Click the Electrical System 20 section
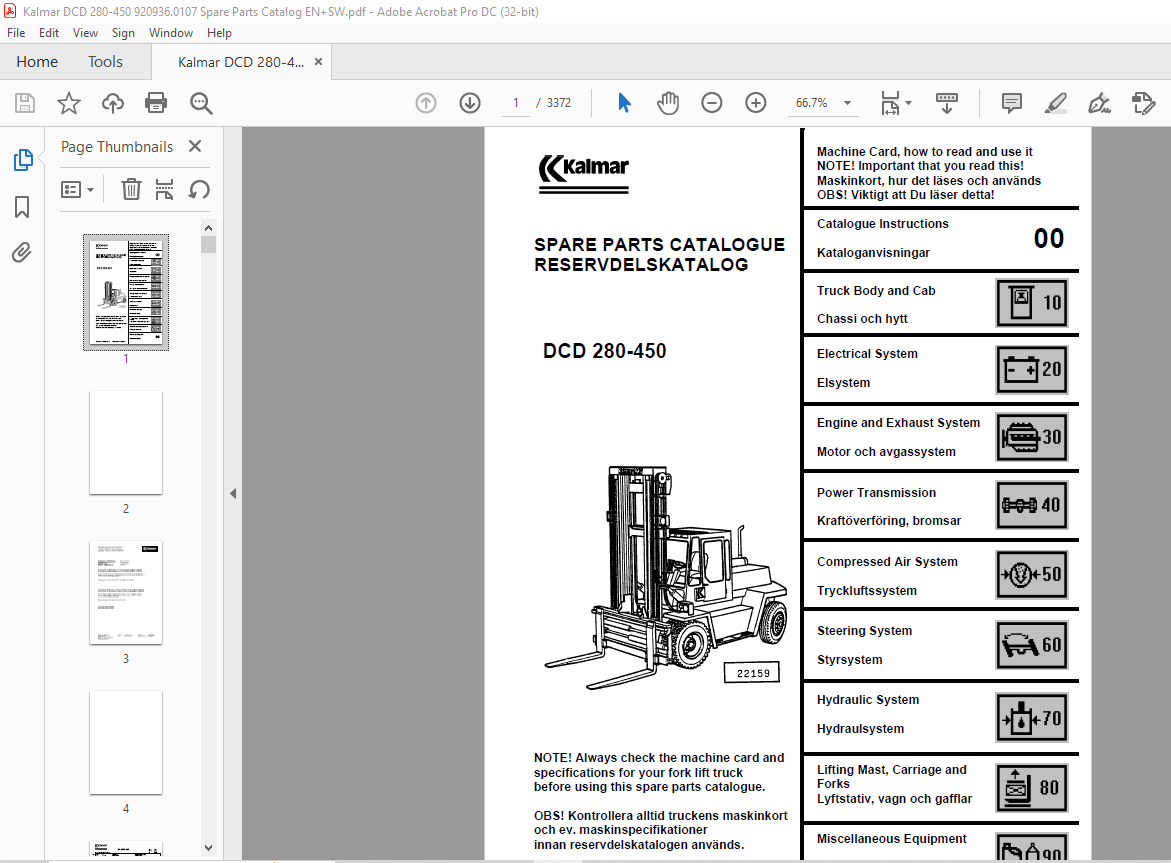 pyautogui.click(x=941, y=369)
